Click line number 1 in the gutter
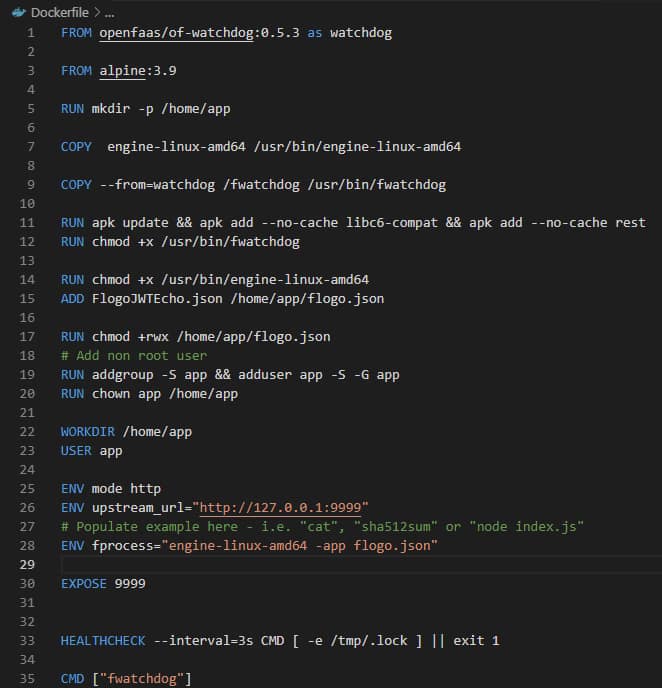 click(x=30, y=33)
